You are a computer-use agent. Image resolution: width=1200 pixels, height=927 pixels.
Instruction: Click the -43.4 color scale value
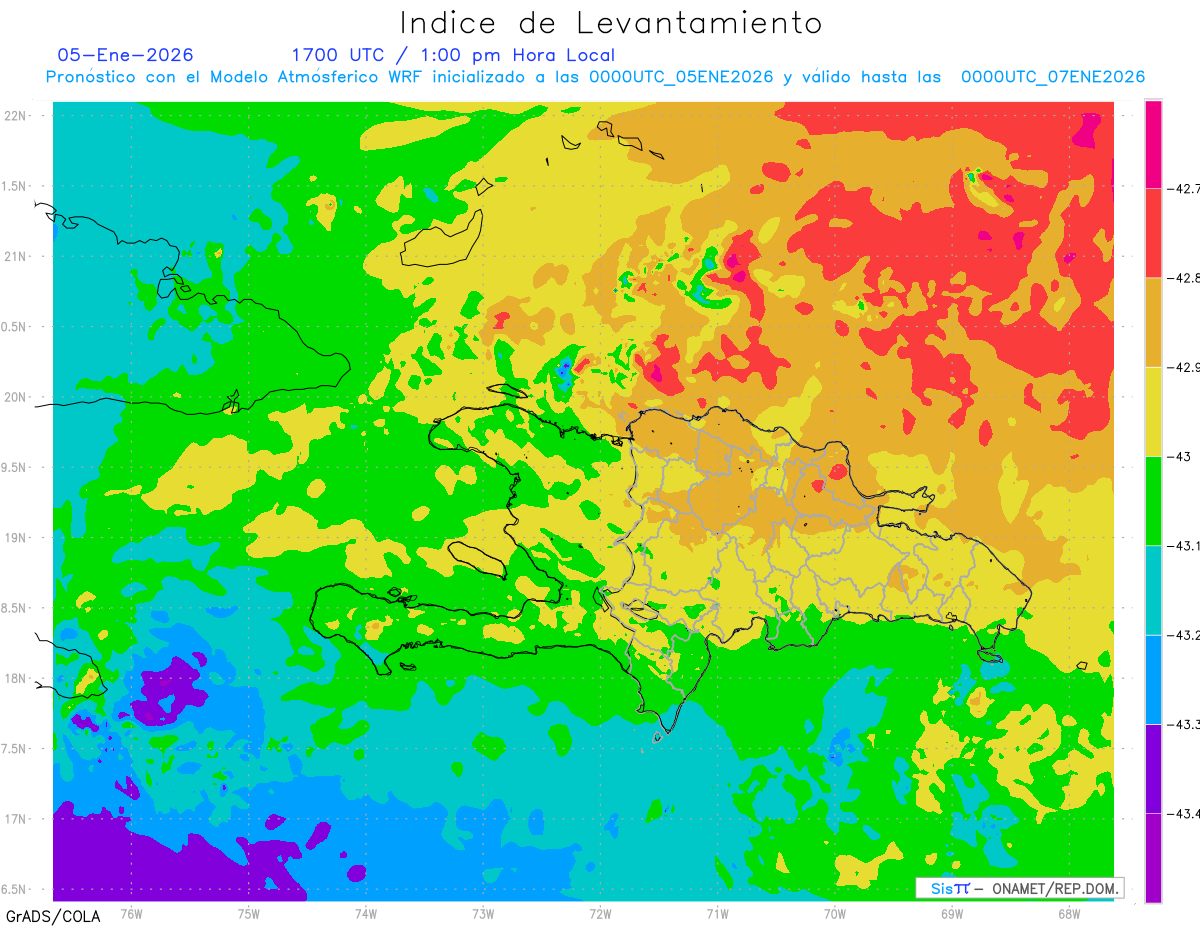[x=1186, y=813]
